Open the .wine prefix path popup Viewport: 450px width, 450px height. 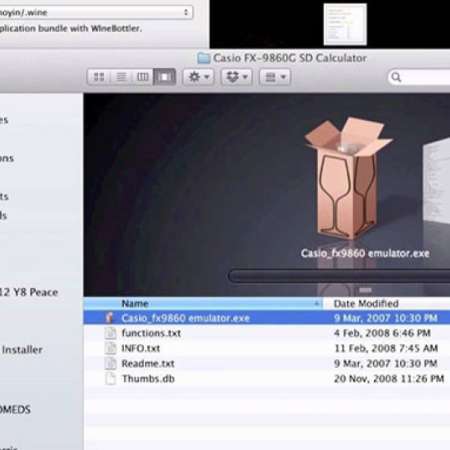(x=96, y=12)
